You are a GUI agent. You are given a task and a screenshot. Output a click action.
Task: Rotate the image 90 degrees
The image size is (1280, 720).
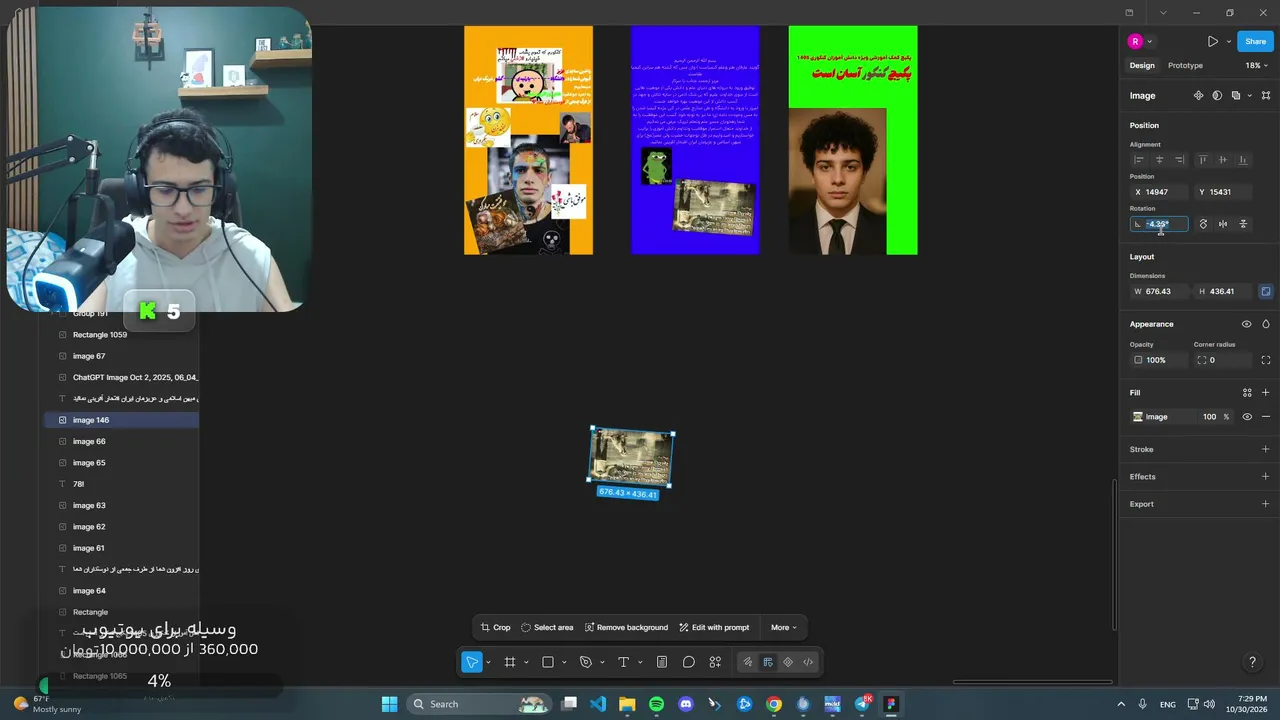[1203, 224]
